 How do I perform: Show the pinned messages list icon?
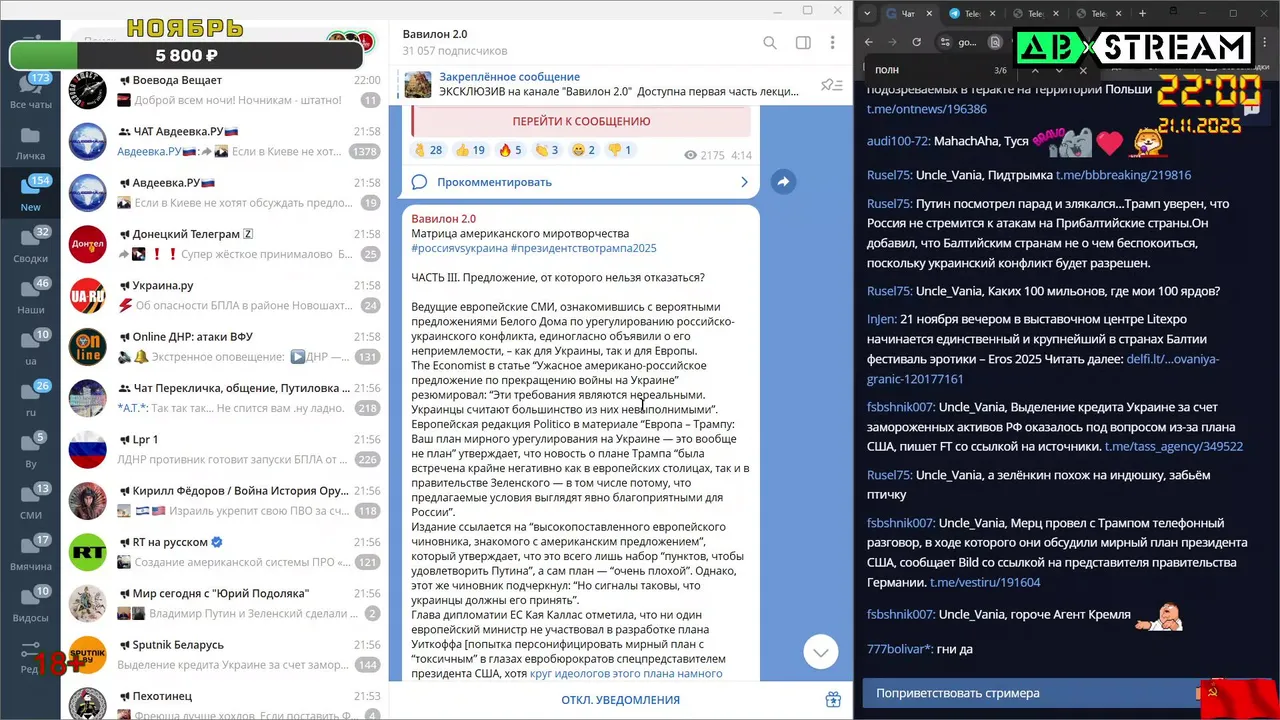point(831,85)
